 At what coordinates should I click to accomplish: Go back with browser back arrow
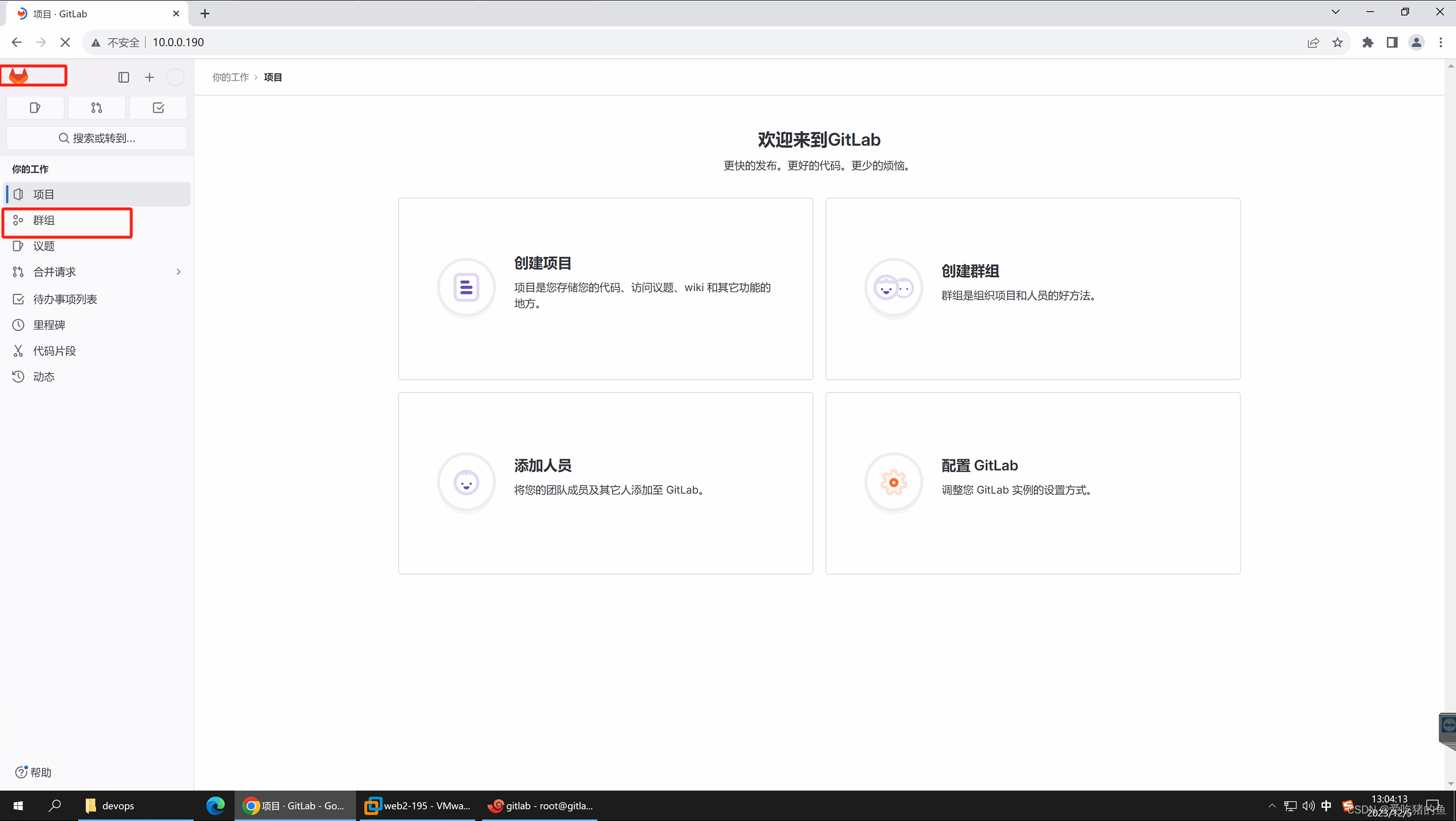[16, 42]
